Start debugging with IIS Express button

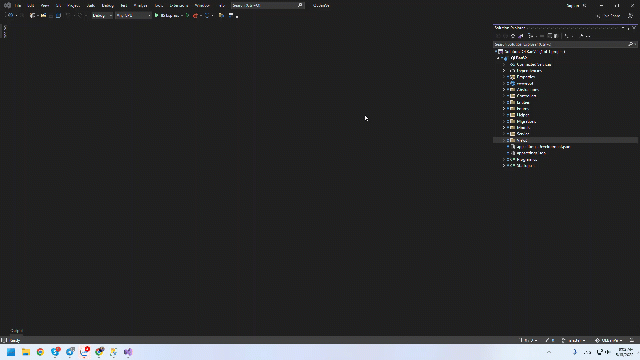click(167, 16)
